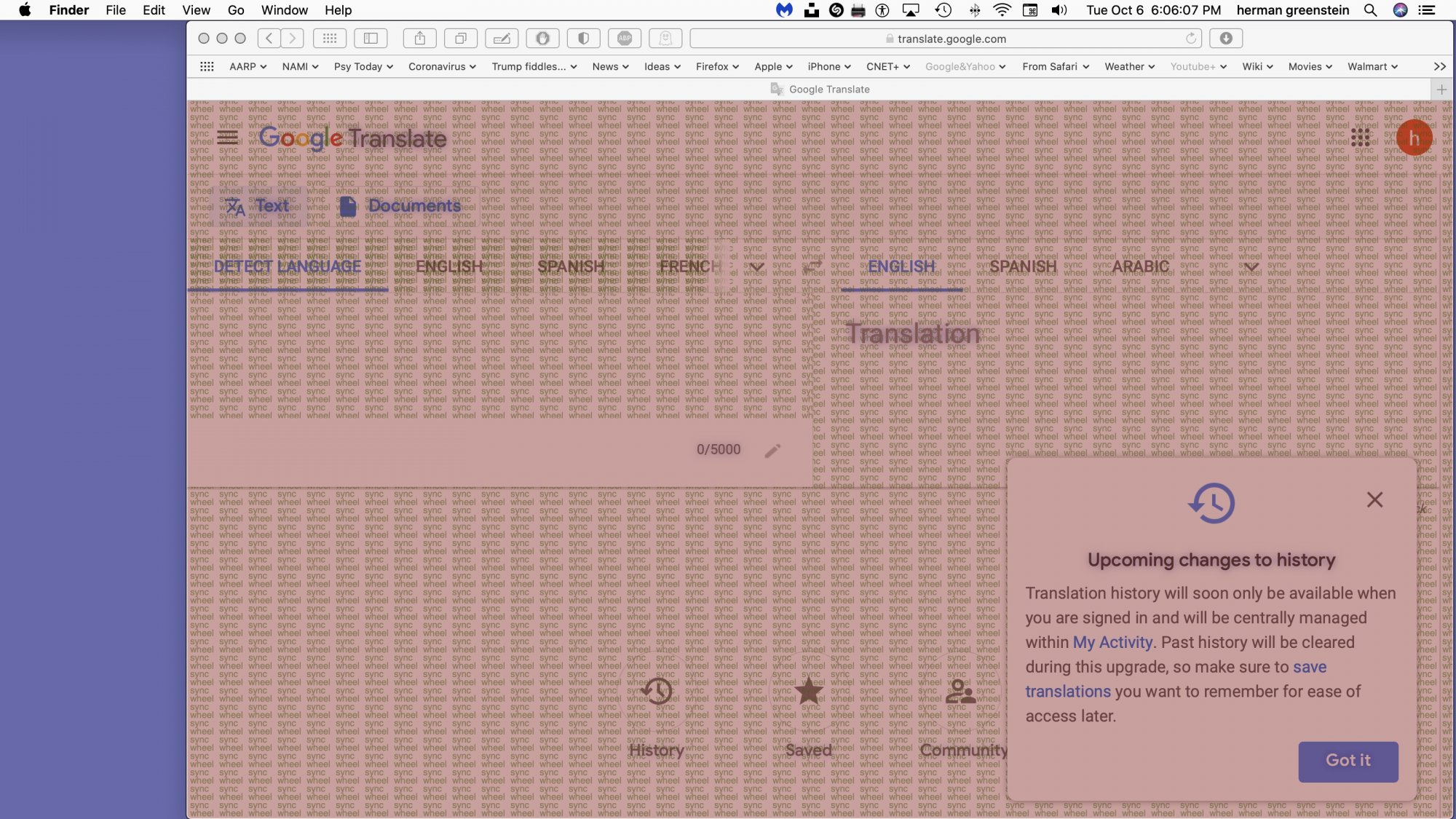
Task: Open the account avatar 'h'
Action: (1414, 138)
